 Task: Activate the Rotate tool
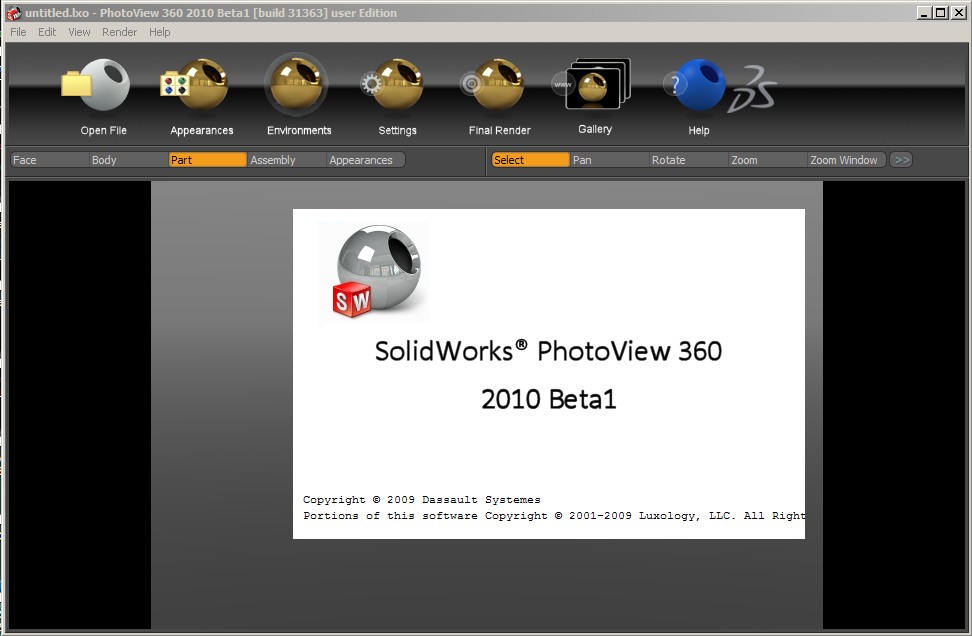(x=689, y=160)
